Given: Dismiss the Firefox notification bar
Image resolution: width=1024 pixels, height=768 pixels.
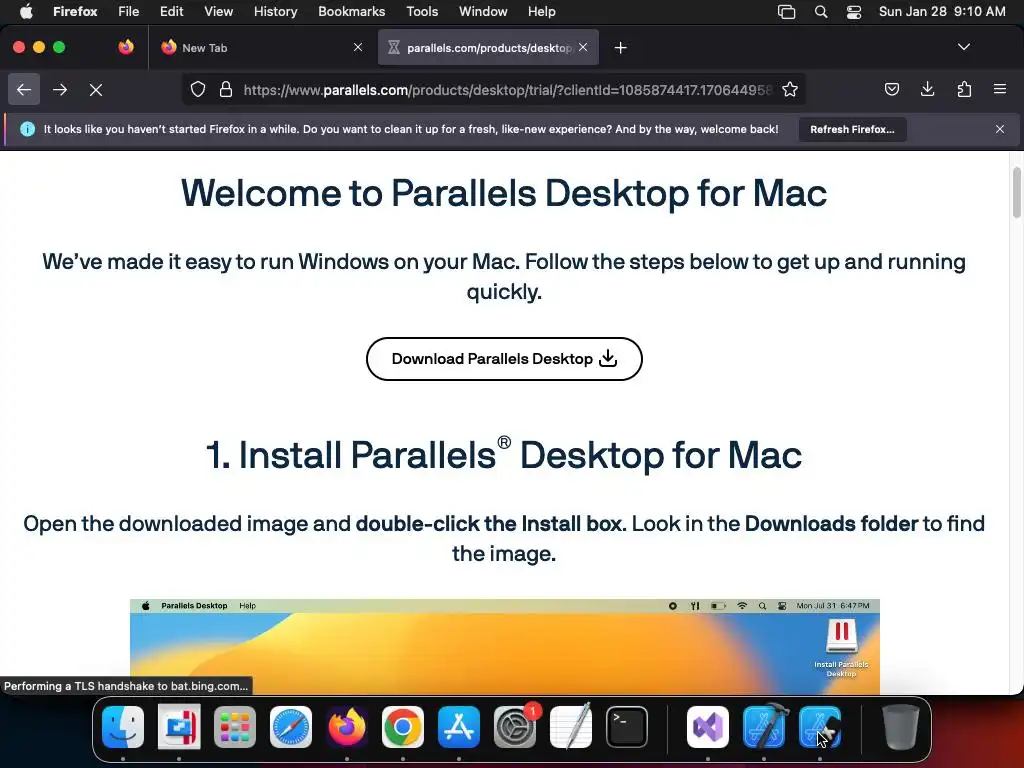Looking at the screenshot, I should click(x=1000, y=129).
